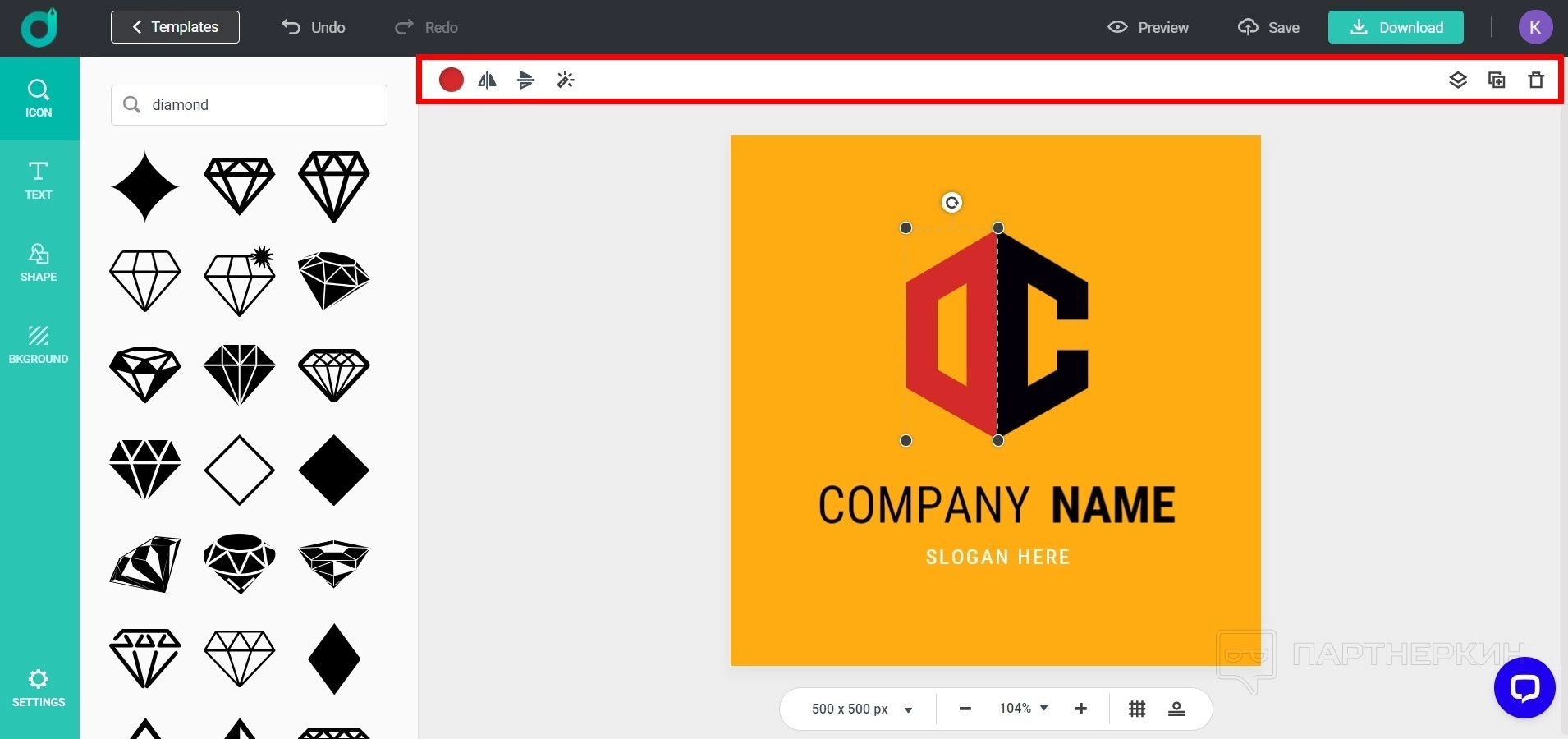Go back to Templates
1568x739 pixels.
[175, 27]
